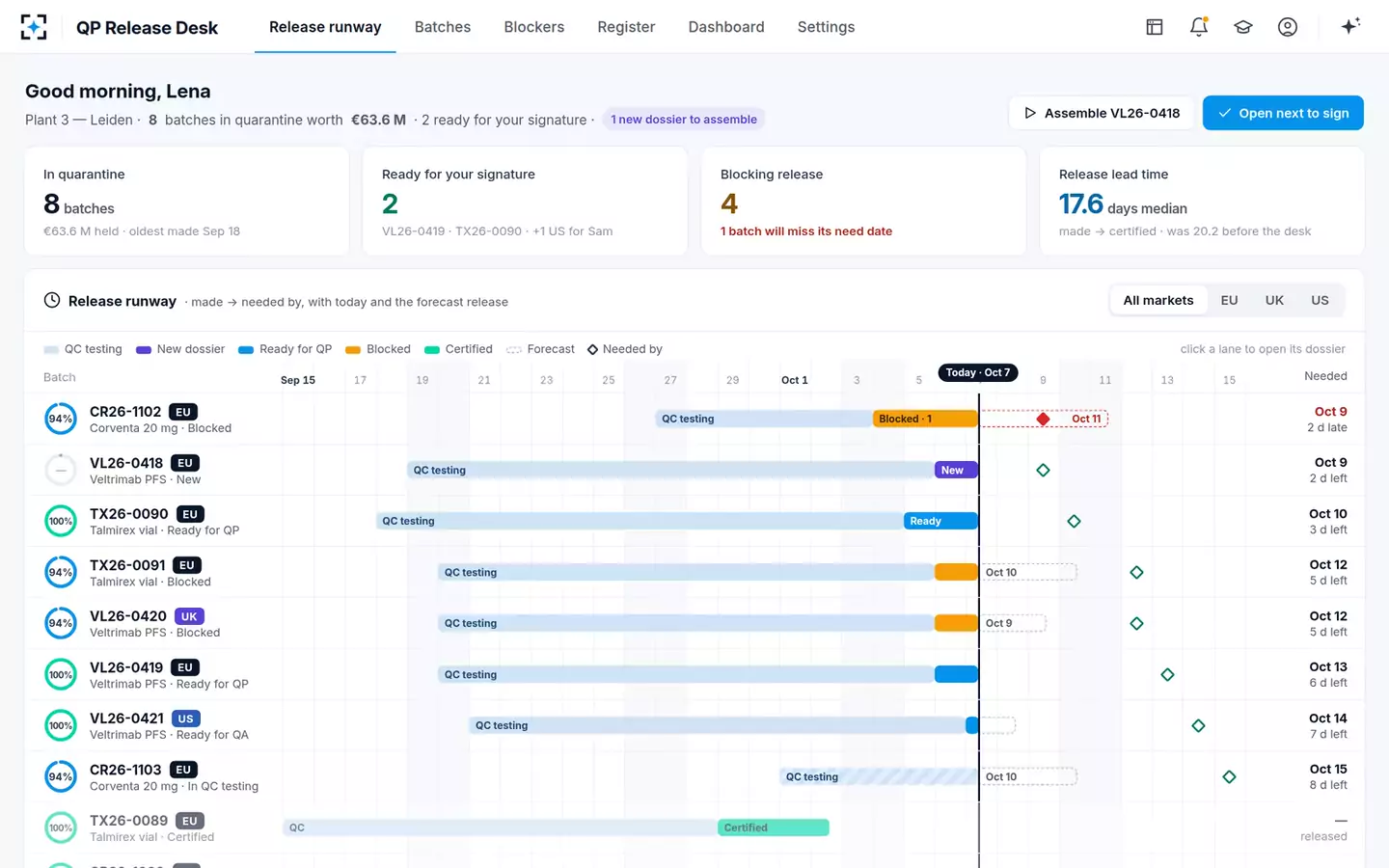This screenshot has width=1389, height=868.
Task: Click Assemble VL26-0418 button
Action: (x=1102, y=113)
